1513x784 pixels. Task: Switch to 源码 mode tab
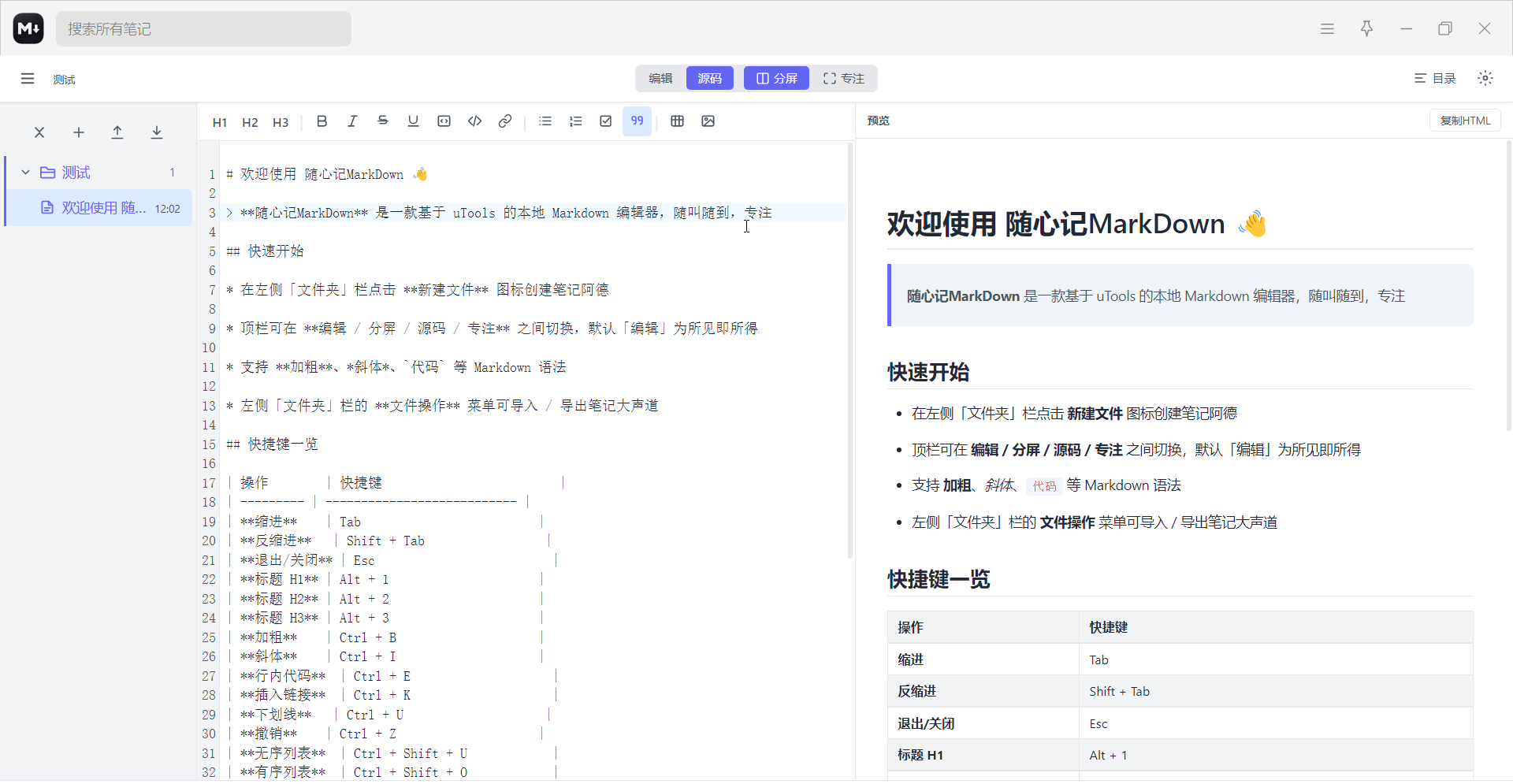click(x=709, y=78)
